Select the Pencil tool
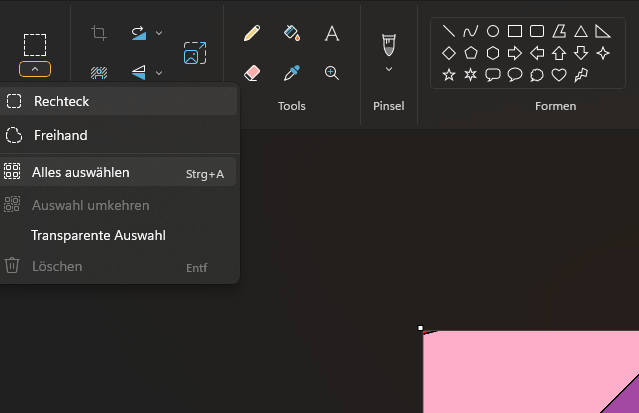Image resolution: width=639 pixels, height=413 pixels. pyautogui.click(x=252, y=33)
